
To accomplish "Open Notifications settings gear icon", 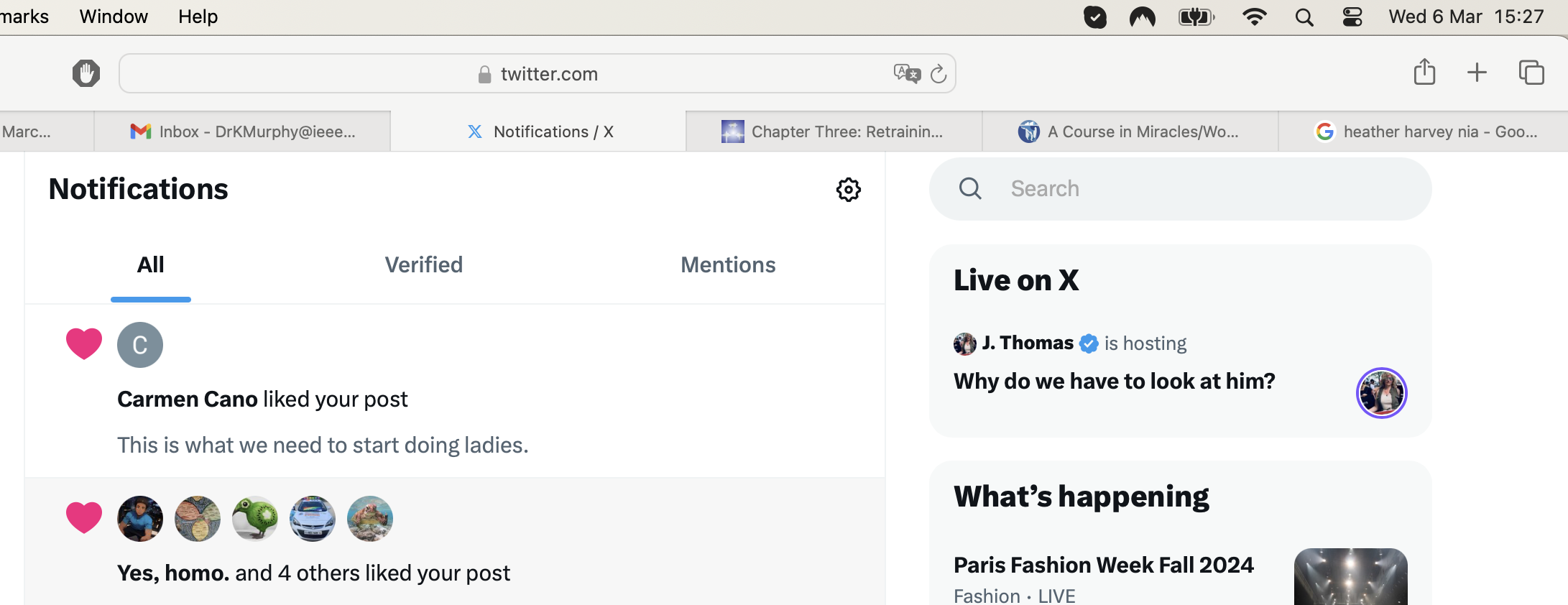I will coord(848,190).
